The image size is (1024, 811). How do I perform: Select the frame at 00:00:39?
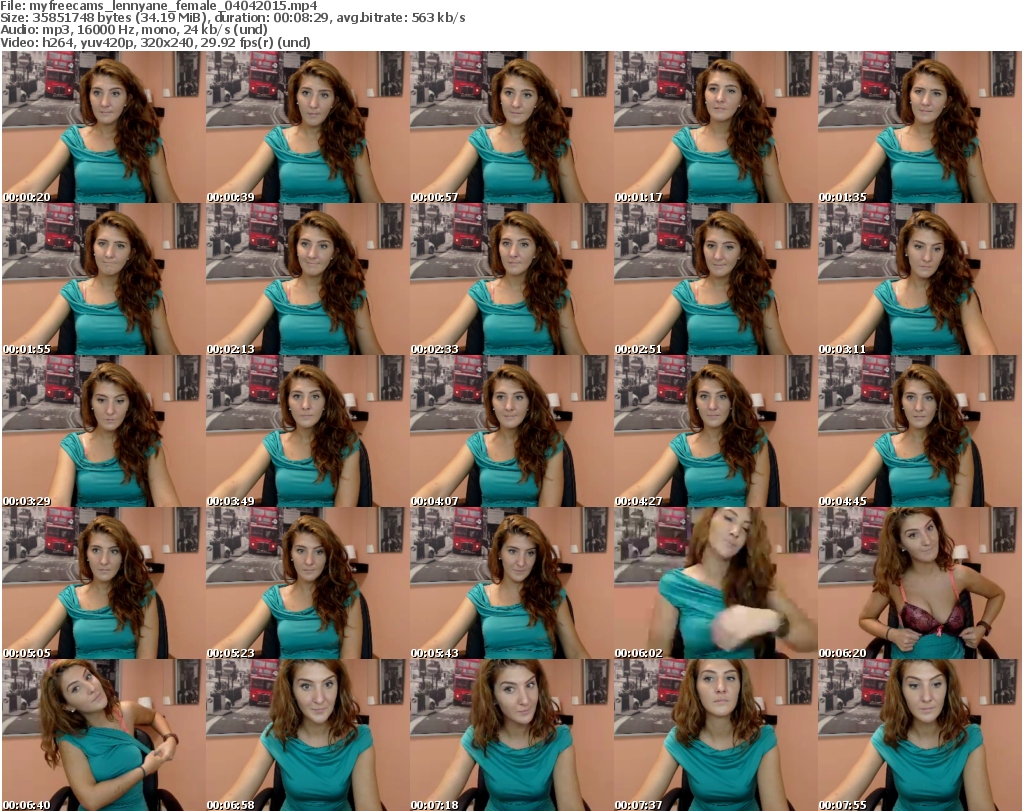coord(305,127)
